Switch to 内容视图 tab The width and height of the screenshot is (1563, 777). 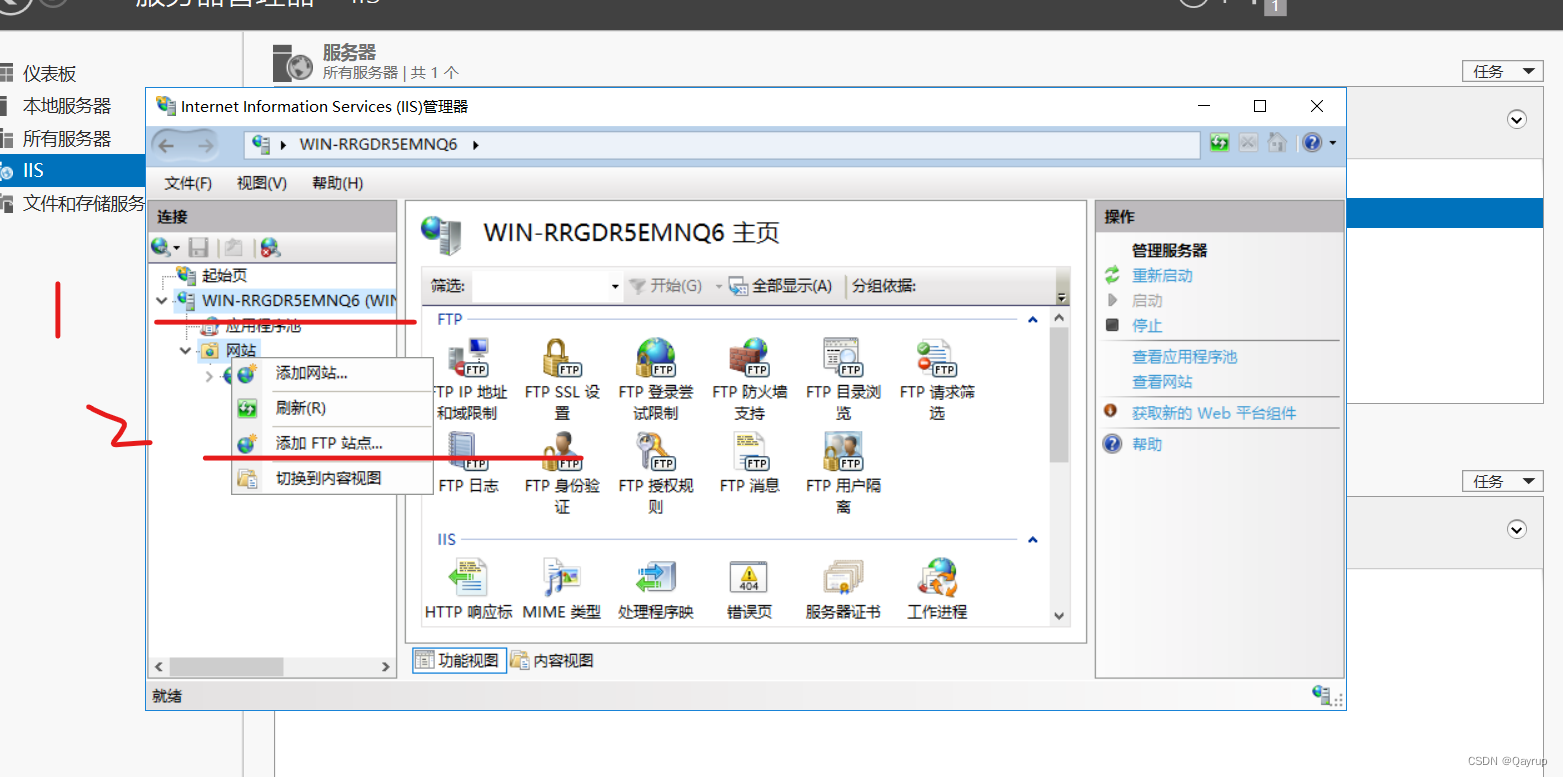(552, 660)
